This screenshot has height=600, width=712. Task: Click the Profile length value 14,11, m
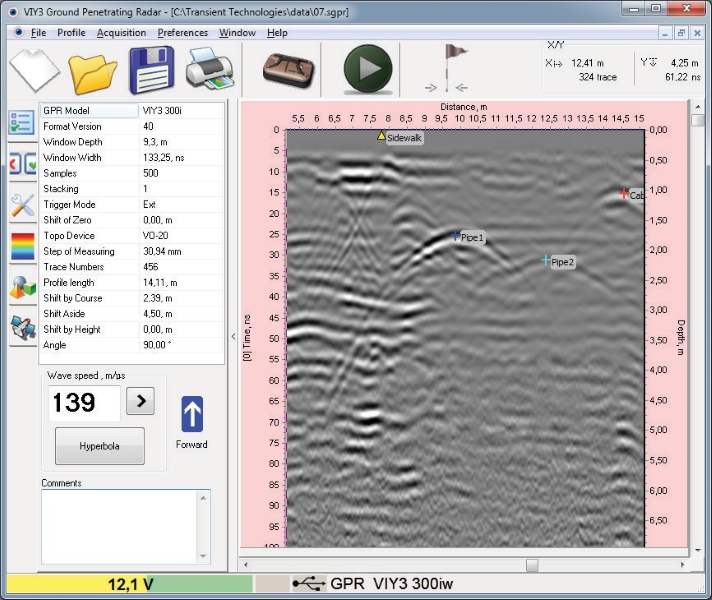tap(160, 283)
